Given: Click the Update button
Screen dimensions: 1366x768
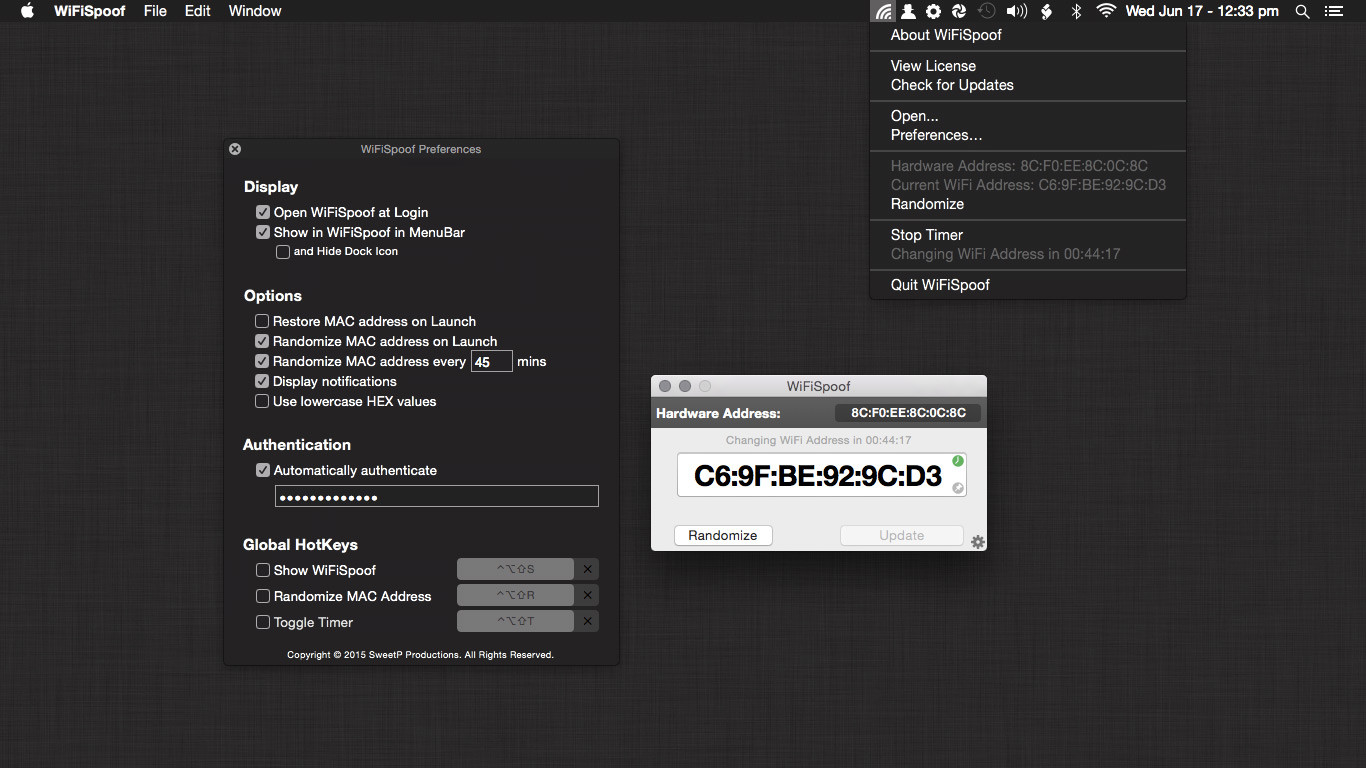Looking at the screenshot, I should point(902,536).
